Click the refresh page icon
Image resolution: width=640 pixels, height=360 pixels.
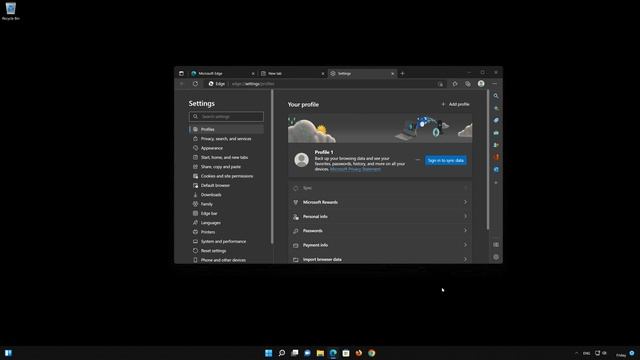coord(196,84)
